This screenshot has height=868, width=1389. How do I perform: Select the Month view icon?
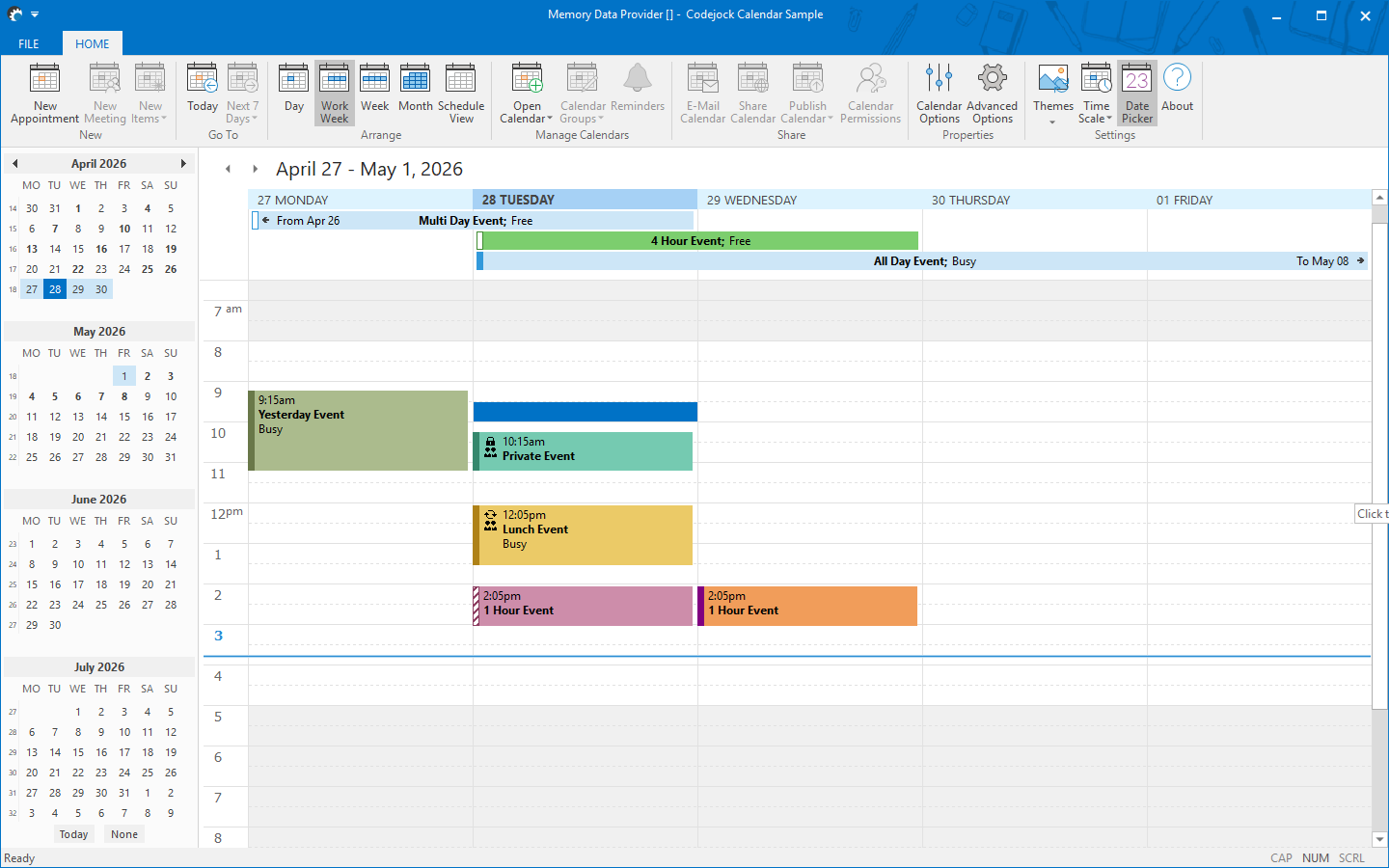click(415, 93)
